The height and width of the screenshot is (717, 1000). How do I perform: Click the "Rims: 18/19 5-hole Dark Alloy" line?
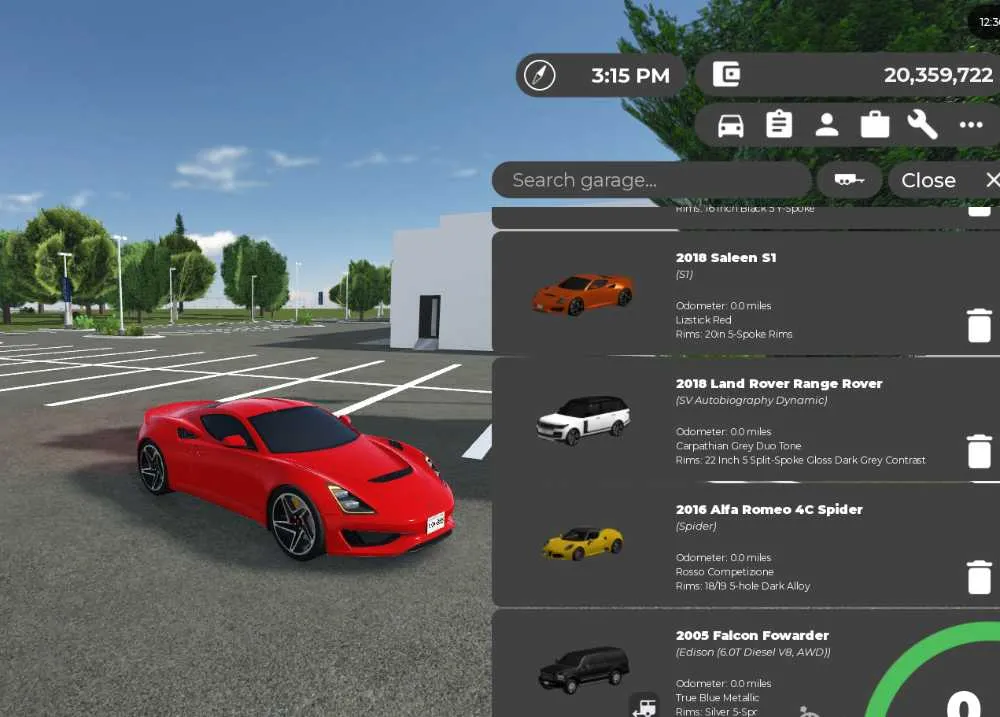742,586
